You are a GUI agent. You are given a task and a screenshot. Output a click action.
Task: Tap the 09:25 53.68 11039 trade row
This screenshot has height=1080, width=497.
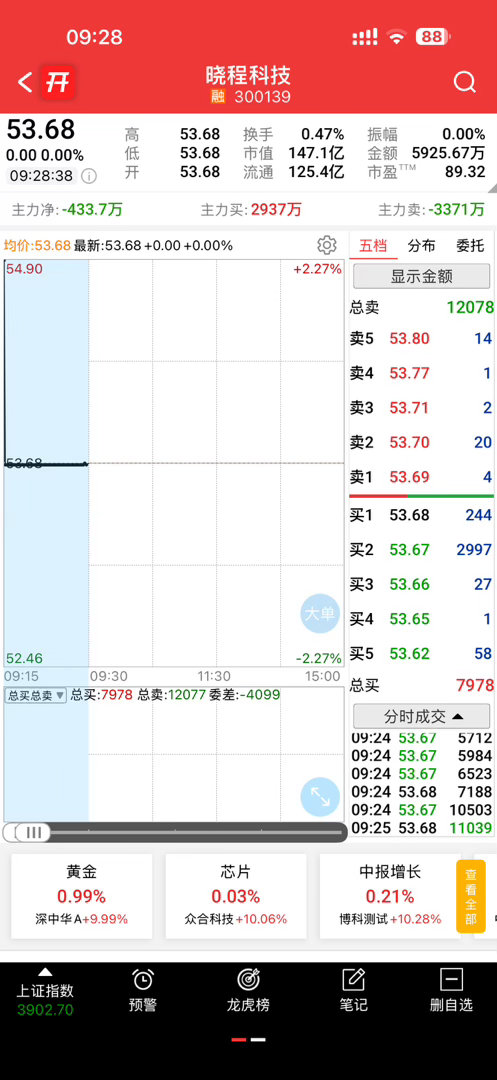pos(421,827)
